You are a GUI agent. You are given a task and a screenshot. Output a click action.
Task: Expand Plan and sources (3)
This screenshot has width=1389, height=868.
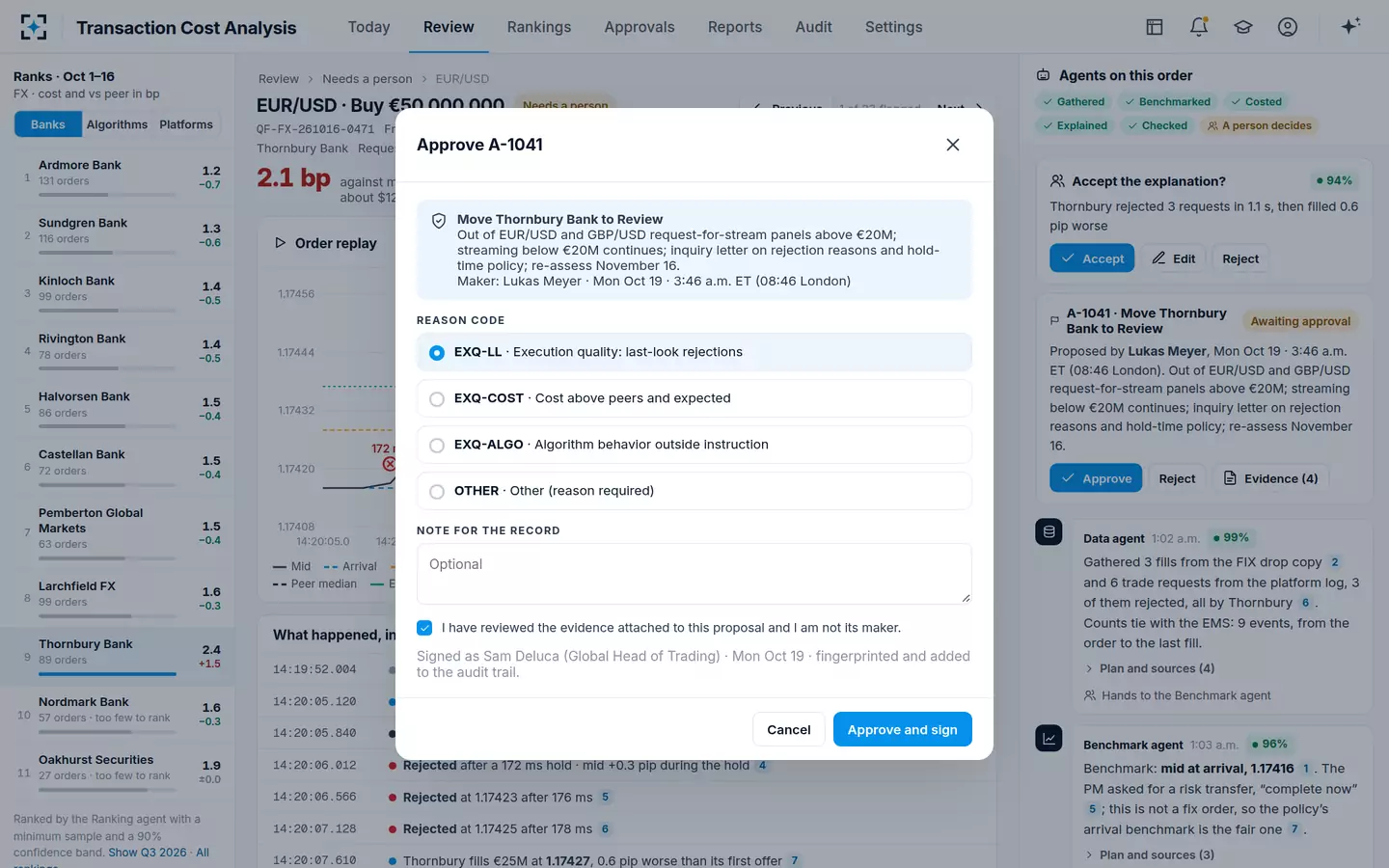[x=1149, y=854]
